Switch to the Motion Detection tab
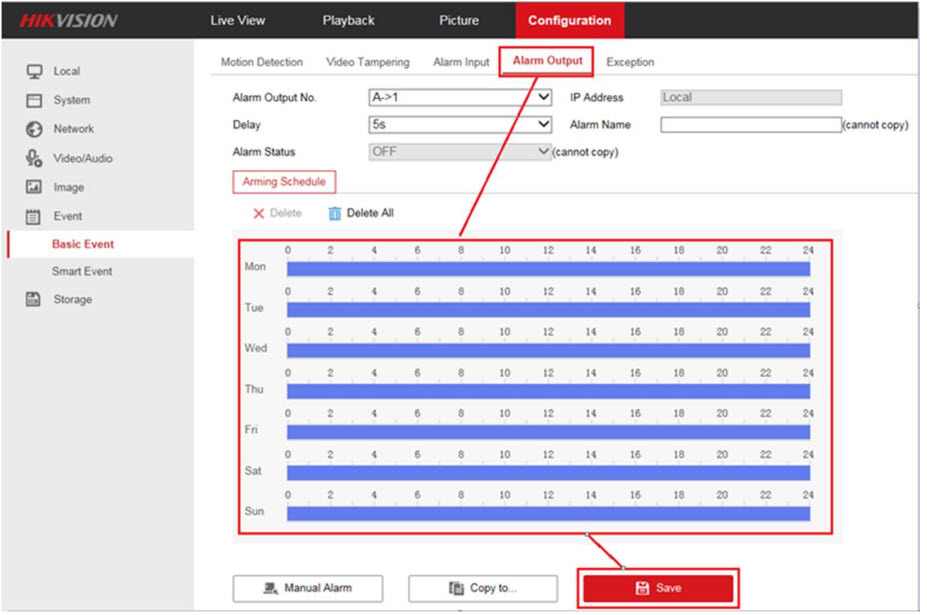The width and height of the screenshot is (927, 615). pos(261,62)
